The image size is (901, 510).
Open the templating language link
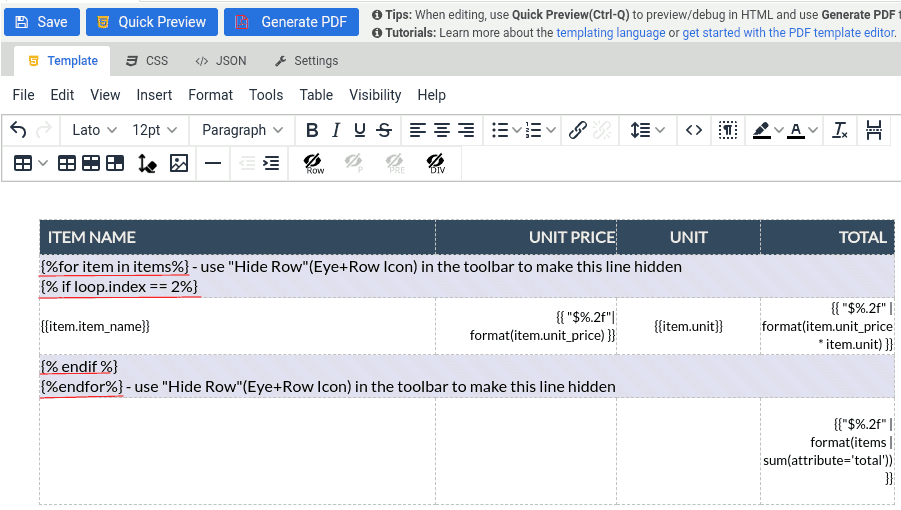pos(611,33)
